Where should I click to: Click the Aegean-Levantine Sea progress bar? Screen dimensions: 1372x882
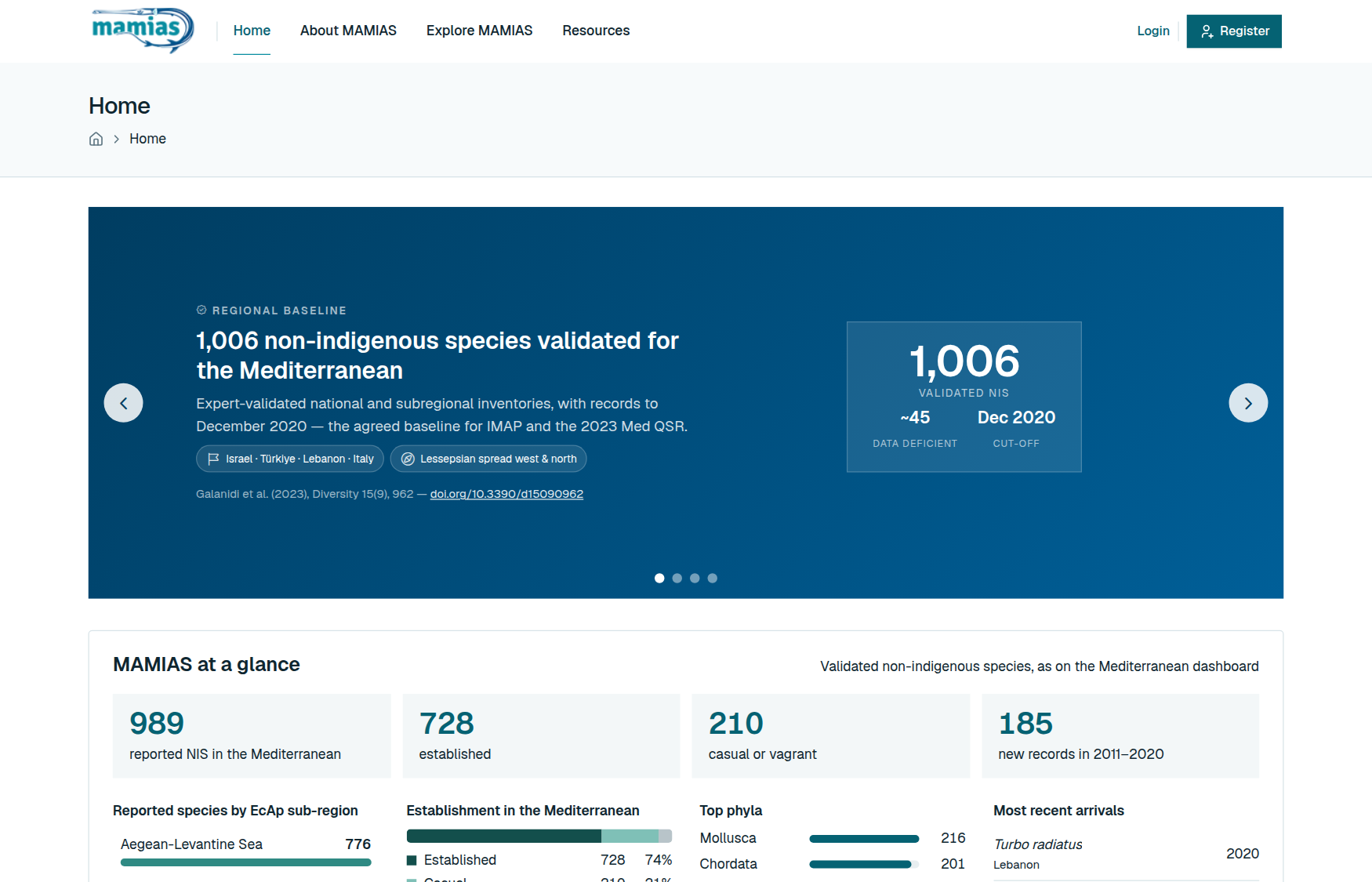[245, 862]
